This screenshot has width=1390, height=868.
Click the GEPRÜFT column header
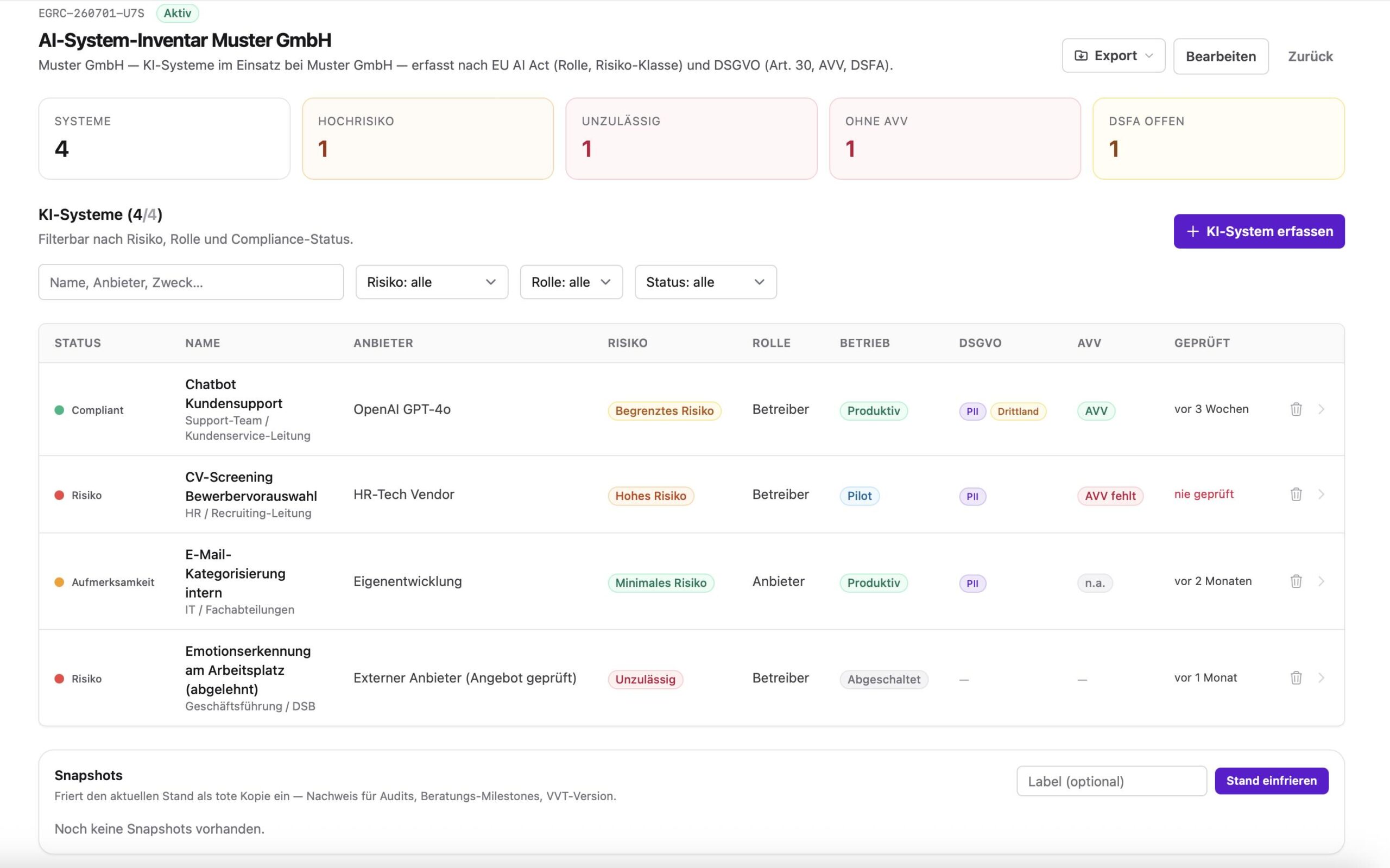[x=1202, y=343]
